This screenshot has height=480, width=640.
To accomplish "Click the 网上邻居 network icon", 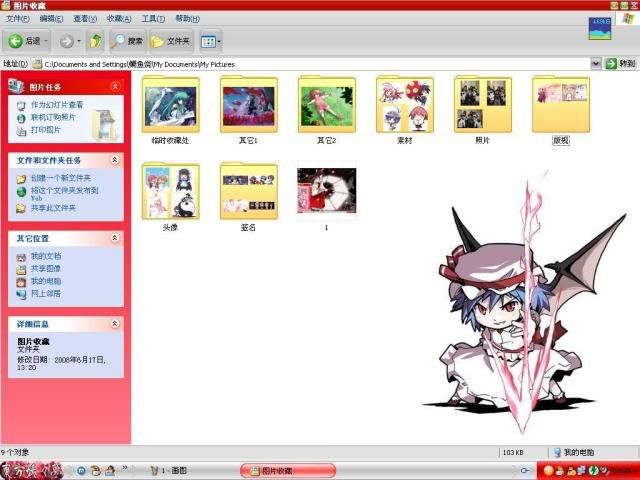I will coord(21,294).
